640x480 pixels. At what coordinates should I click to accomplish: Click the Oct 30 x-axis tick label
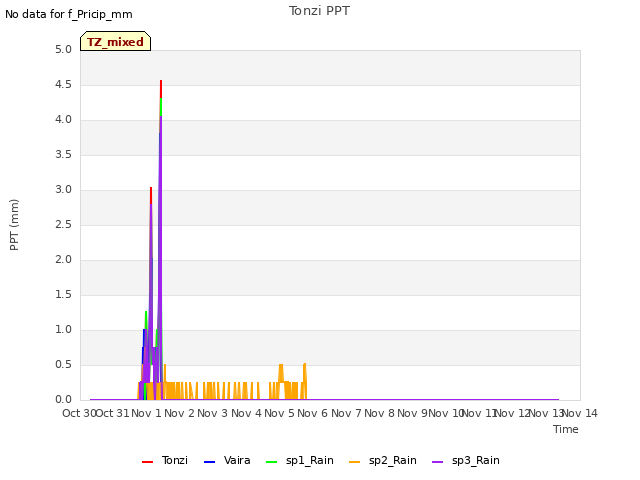click(79, 413)
